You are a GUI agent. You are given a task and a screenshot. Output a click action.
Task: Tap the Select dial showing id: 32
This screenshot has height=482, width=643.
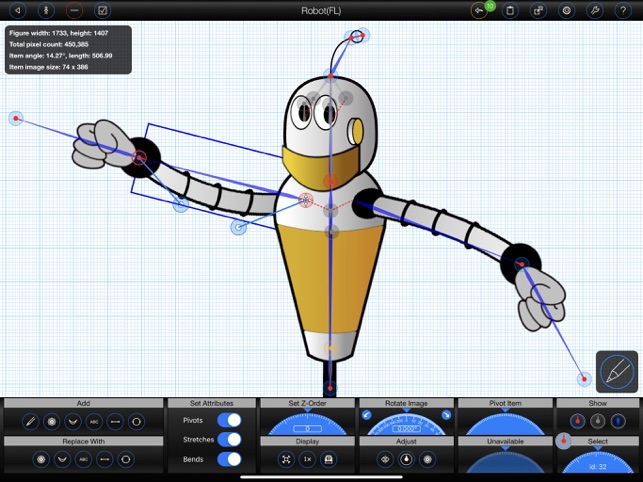(597, 461)
